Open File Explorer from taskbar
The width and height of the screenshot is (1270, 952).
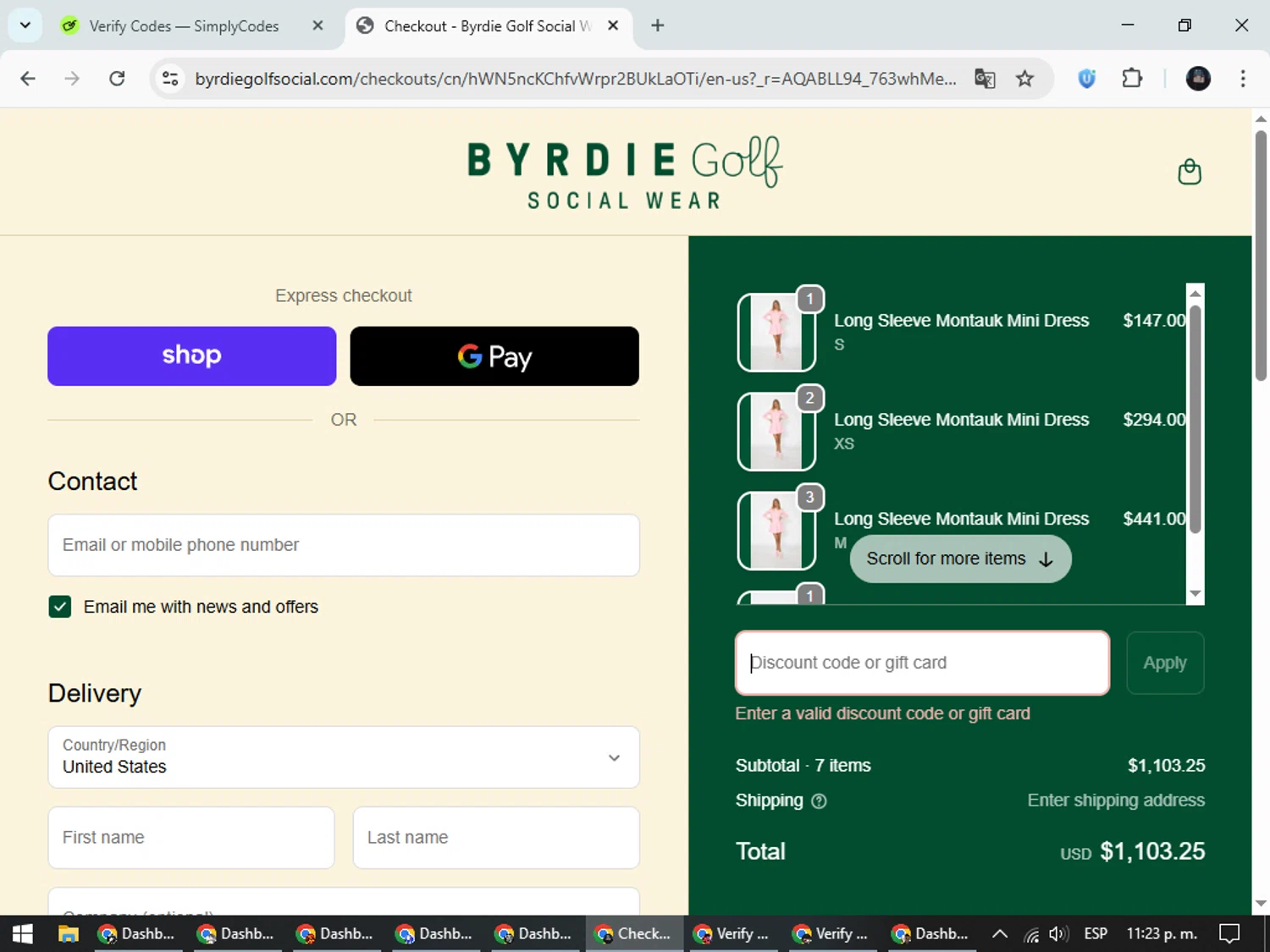tap(68, 933)
